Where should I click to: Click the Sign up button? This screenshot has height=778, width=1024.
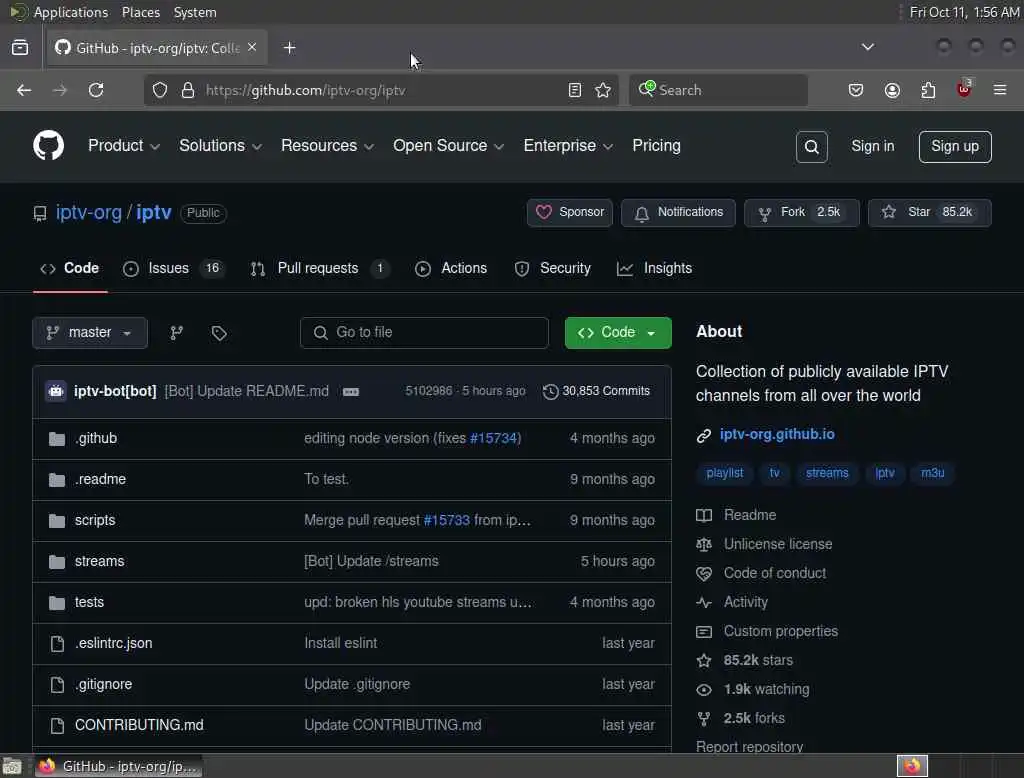point(955,146)
